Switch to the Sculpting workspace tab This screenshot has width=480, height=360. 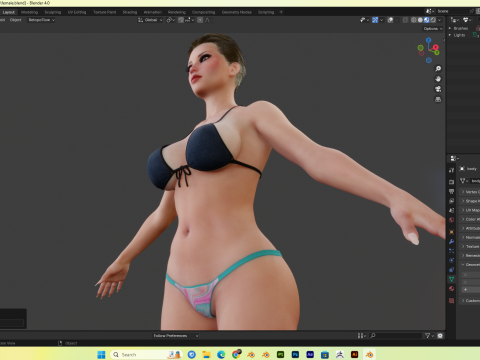pyautogui.click(x=53, y=12)
